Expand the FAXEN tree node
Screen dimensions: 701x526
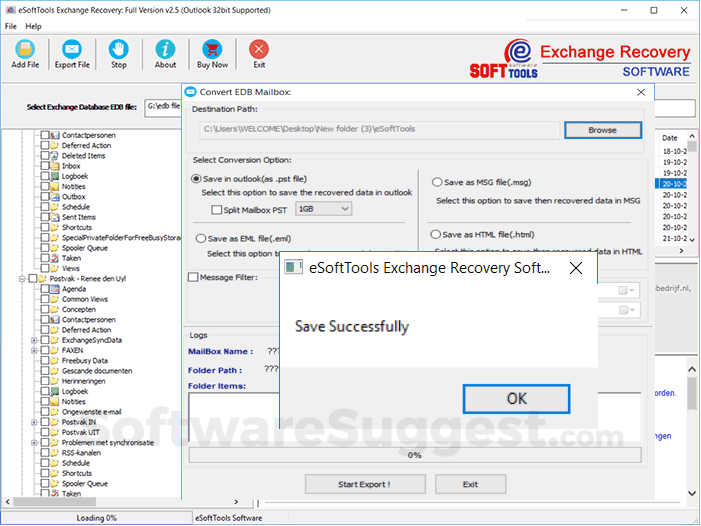point(34,350)
